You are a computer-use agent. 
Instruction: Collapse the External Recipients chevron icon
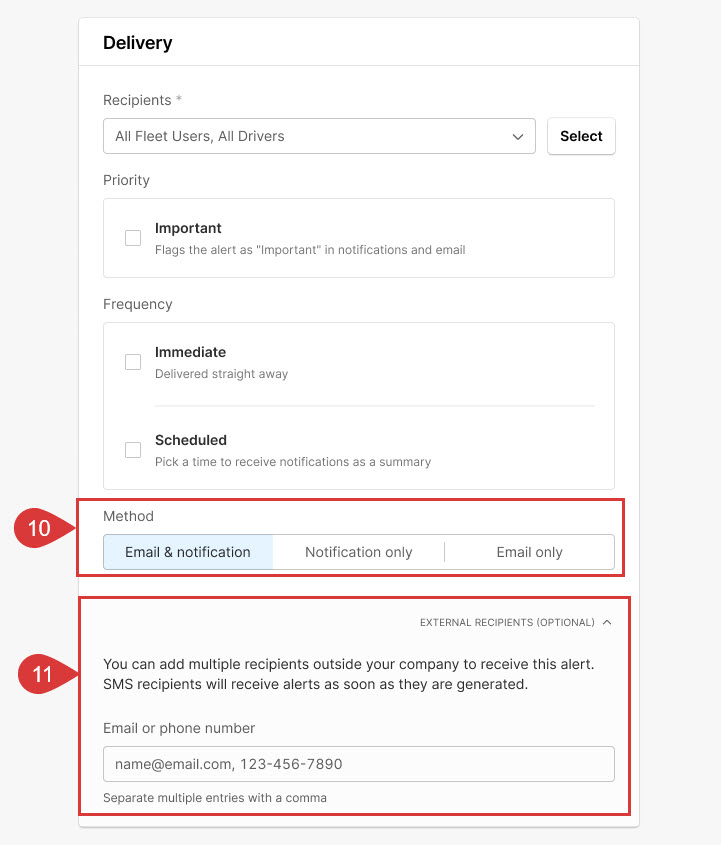coord(606,622)
